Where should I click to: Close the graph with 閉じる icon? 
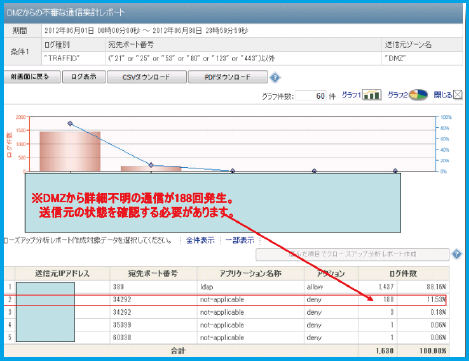[x=458, y=95]
